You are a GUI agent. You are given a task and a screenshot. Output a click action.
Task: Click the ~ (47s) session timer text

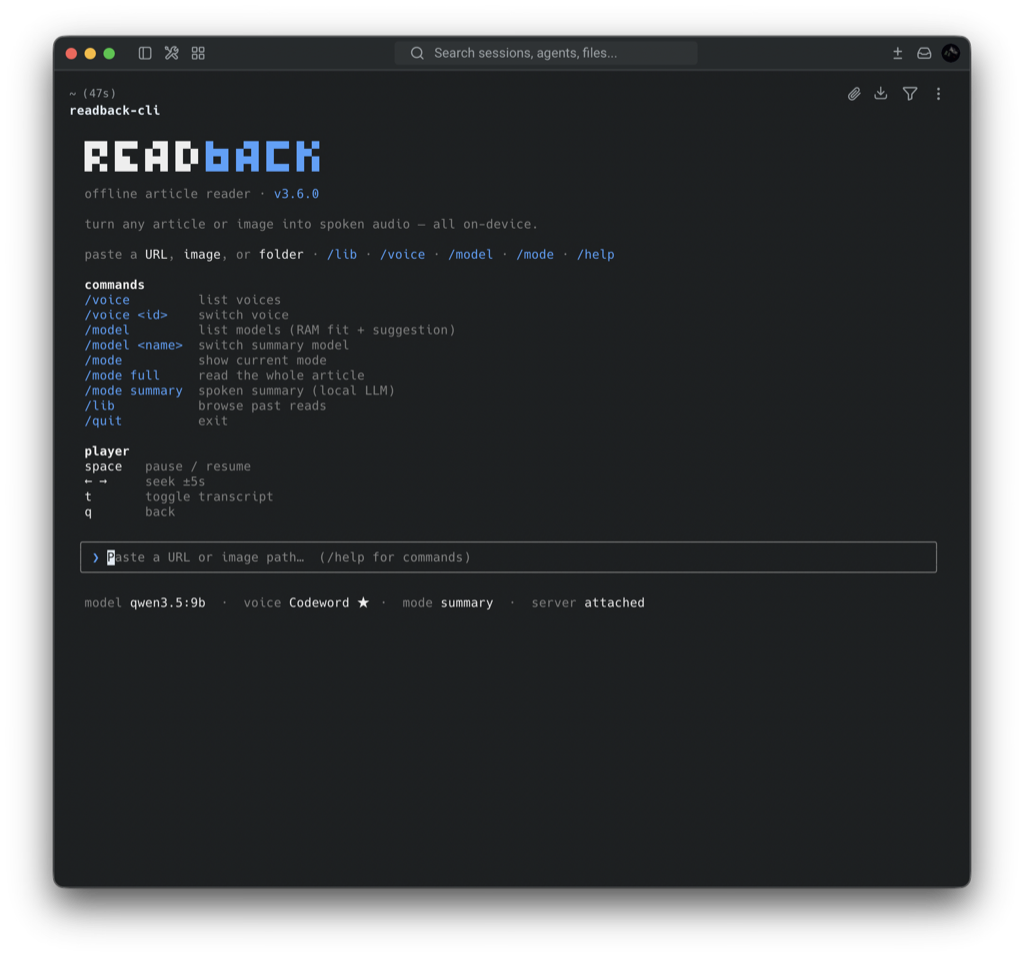point(92,93)
